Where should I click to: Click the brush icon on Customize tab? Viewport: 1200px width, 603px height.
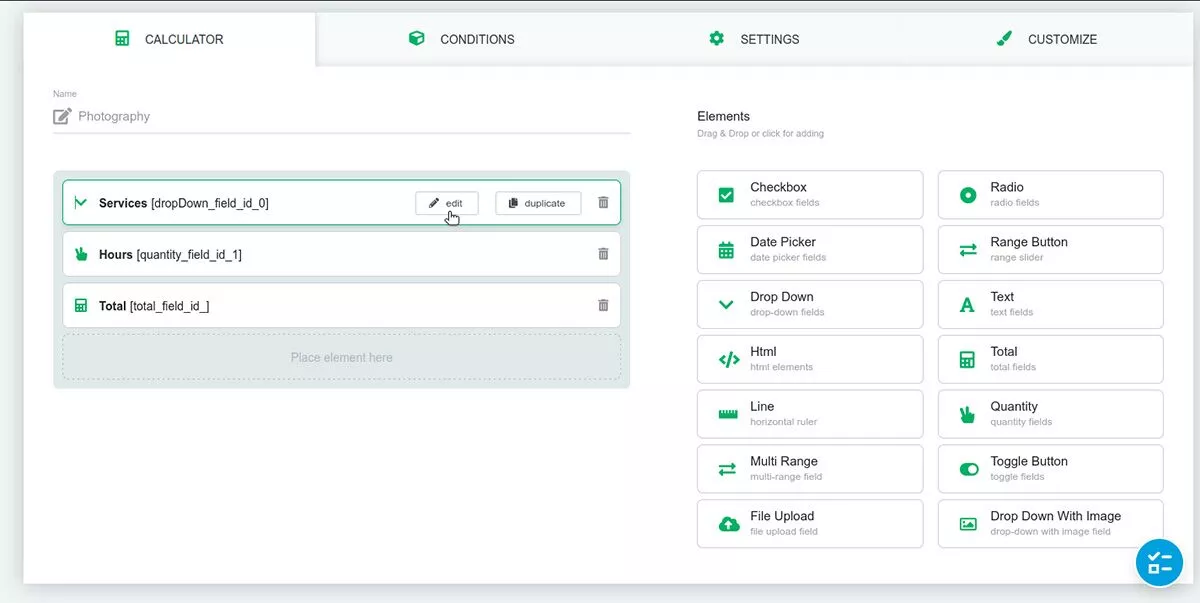pyautogui.click(x=1004, y=38)
